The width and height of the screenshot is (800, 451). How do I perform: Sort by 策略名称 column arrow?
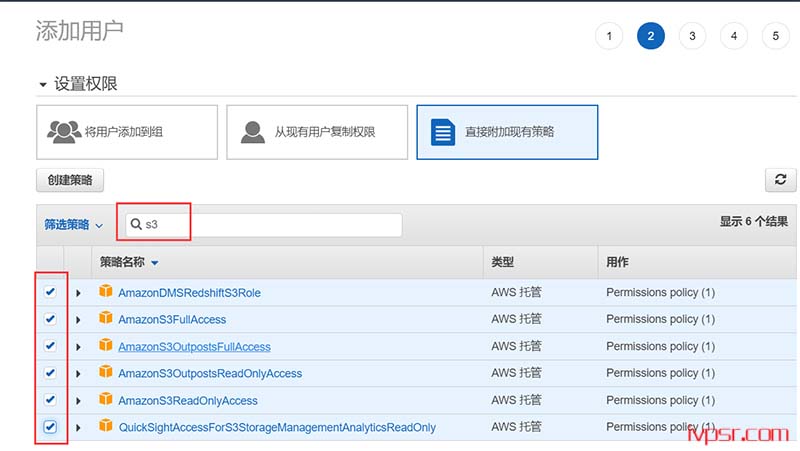coord(155,263)
